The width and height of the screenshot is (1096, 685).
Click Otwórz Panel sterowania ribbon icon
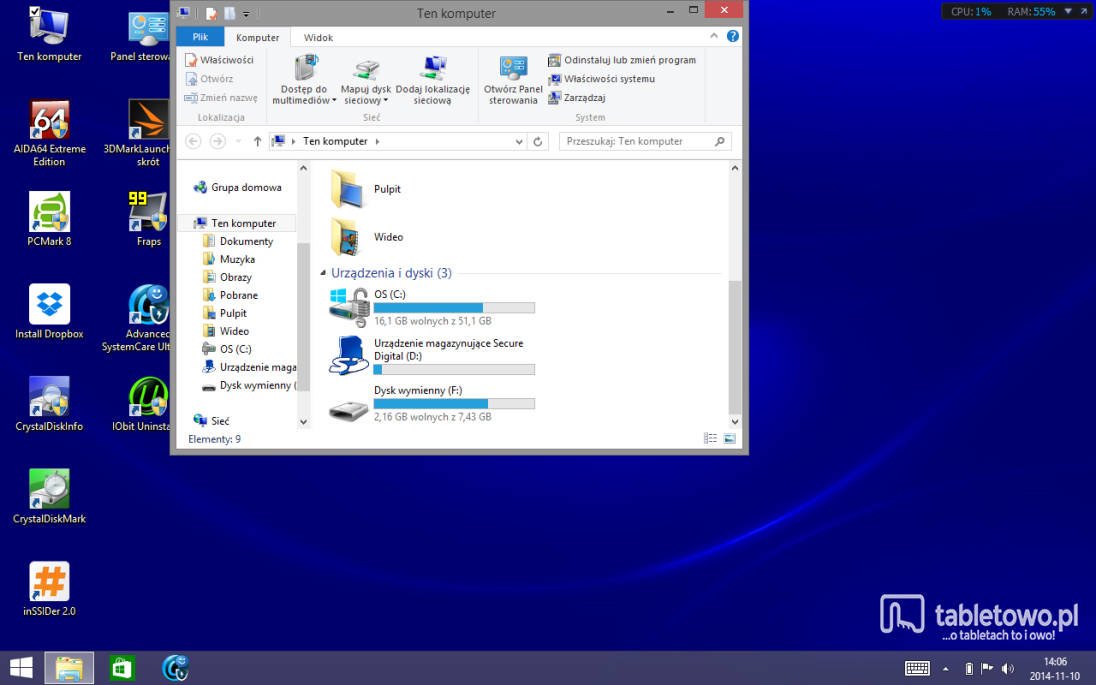(513, 79)
